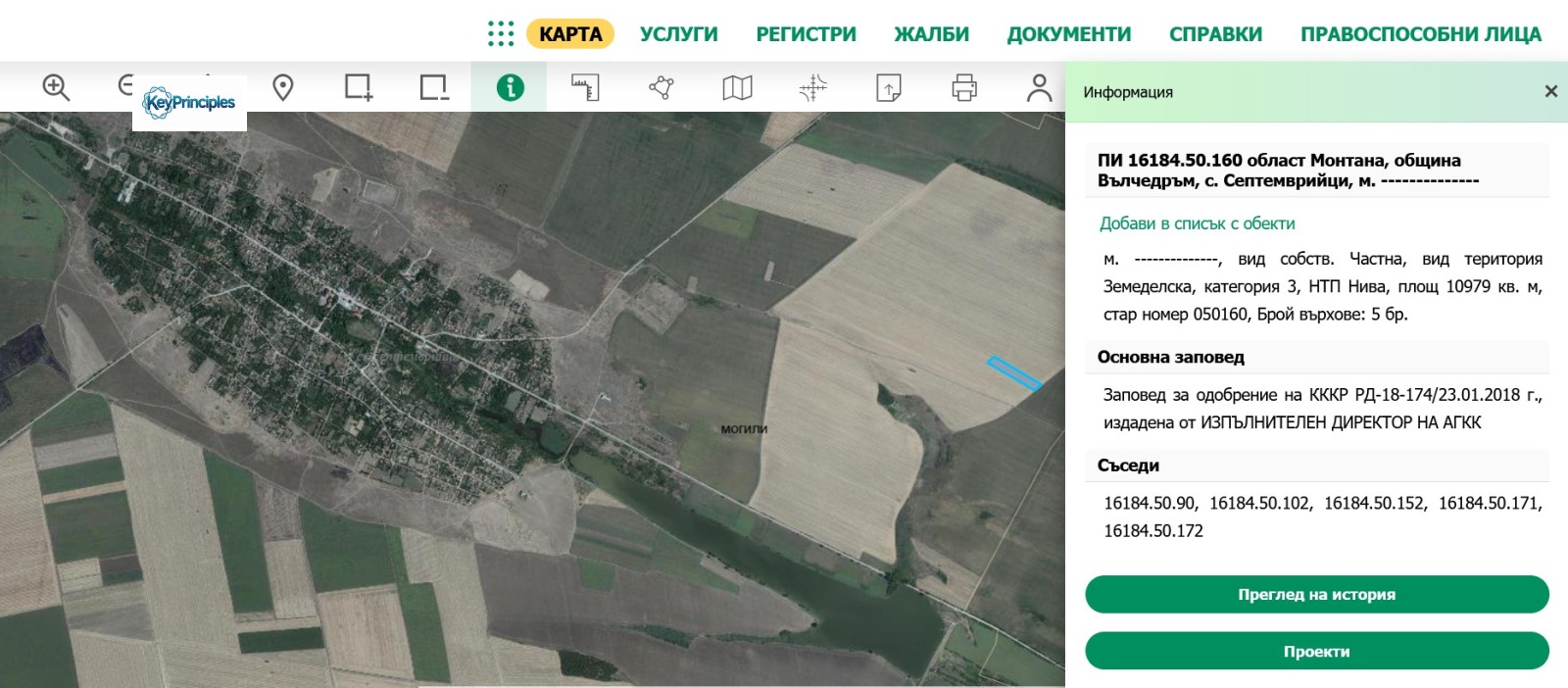Click the coordinates crosshair grid tool
Image resolution: width=1568 pixels, height=688 pixels.
tap(812, 87)
